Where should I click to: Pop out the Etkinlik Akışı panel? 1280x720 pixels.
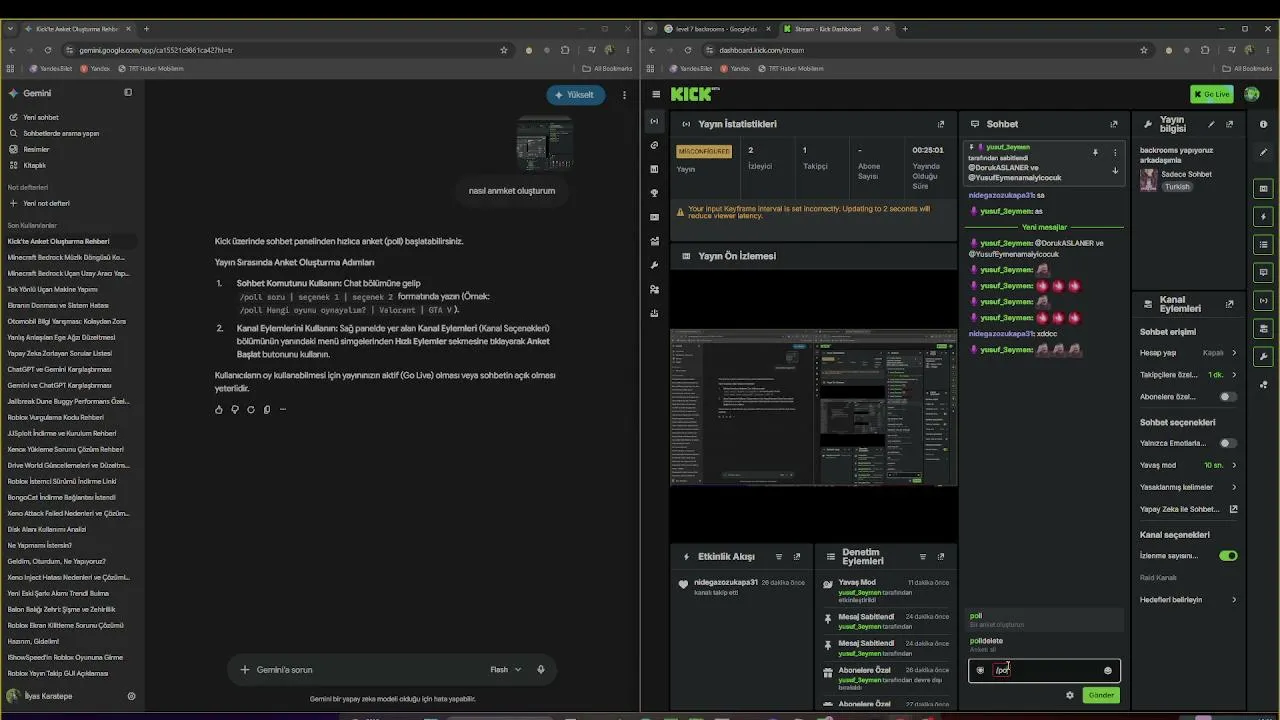point(797,557)
